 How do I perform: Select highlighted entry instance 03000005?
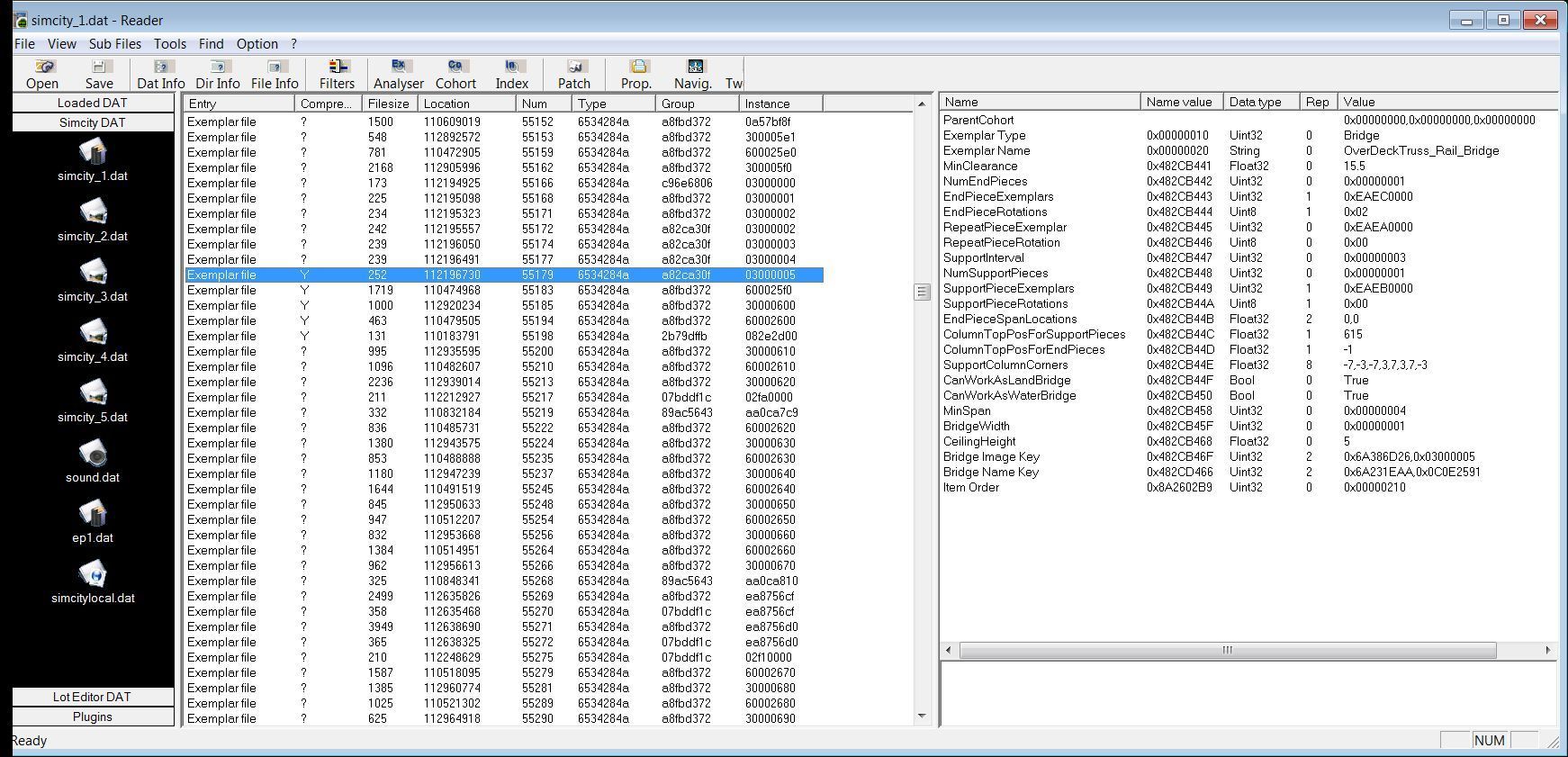(x=503, y=275)
